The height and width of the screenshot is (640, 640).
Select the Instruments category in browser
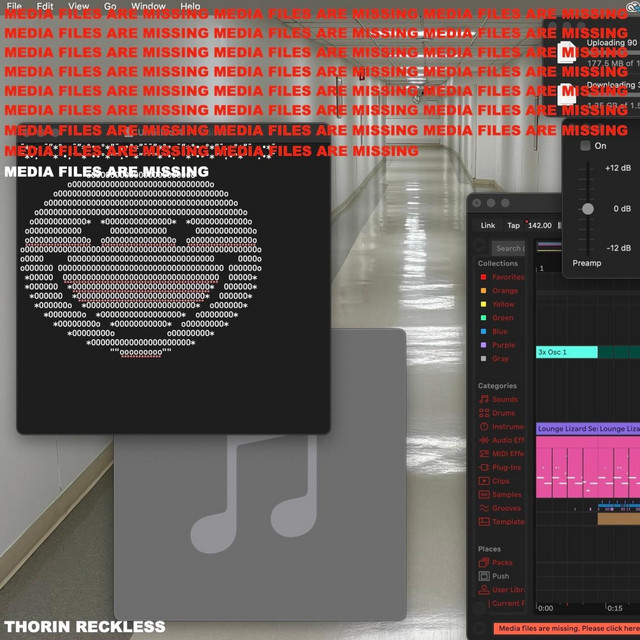tap(501, 427)
